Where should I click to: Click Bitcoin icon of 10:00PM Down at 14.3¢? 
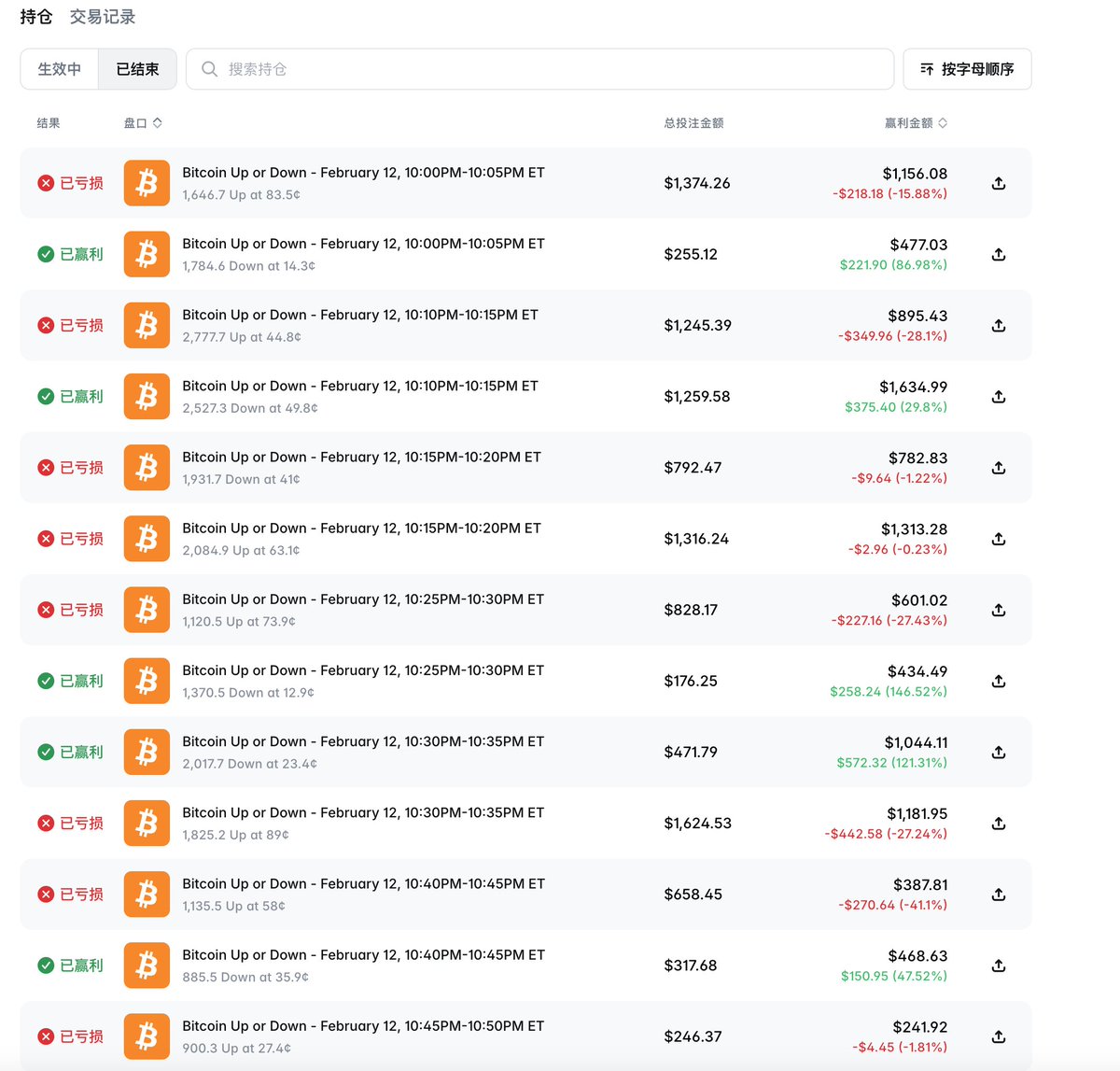[x=147, y=254]
